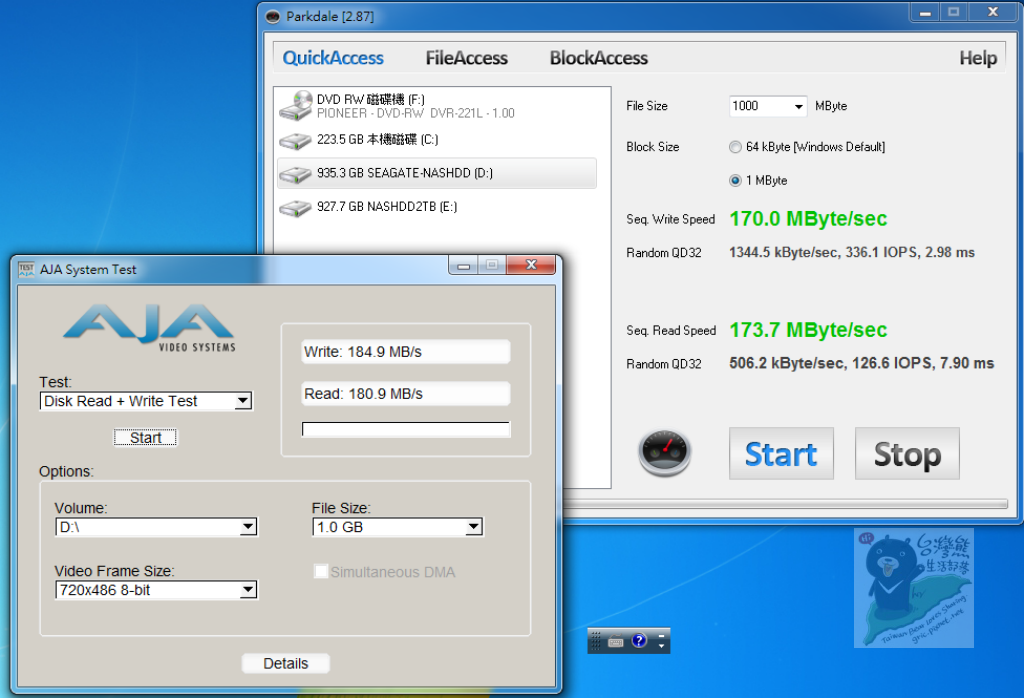Open the AJA Details button

click(x=285, y=663)
